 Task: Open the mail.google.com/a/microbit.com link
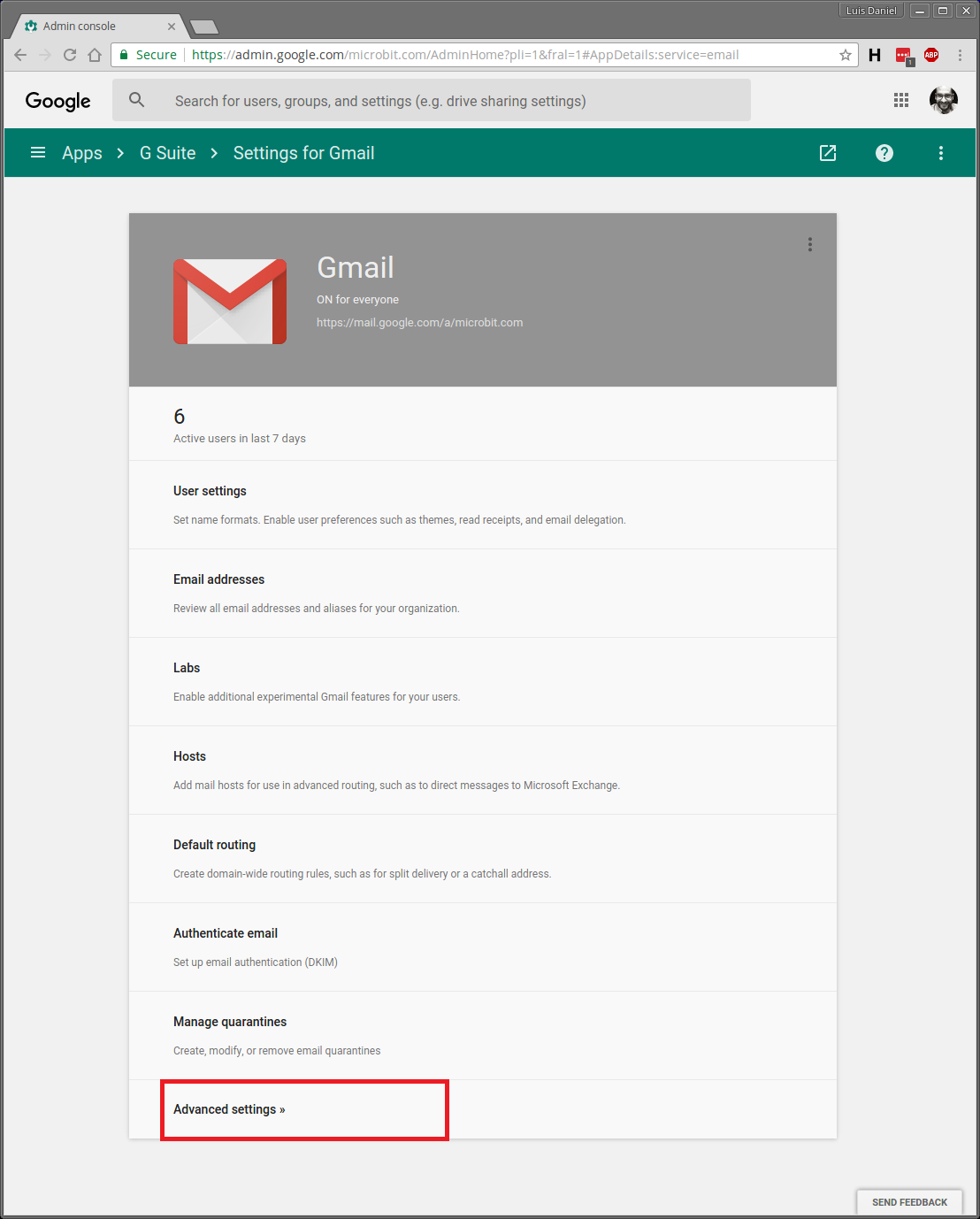tap(419, 323)
